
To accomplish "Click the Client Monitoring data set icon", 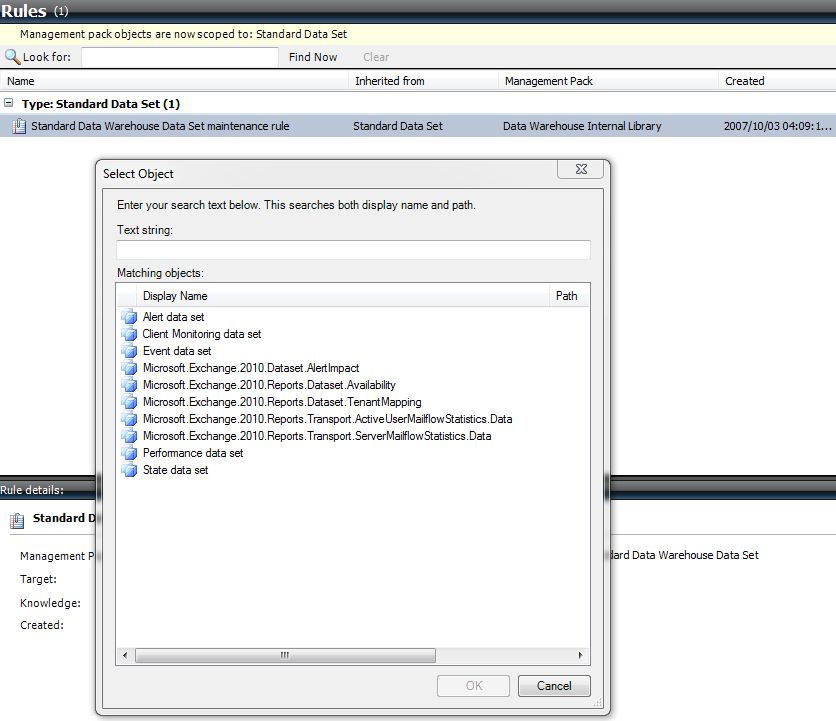I will [x=129, y=334].
